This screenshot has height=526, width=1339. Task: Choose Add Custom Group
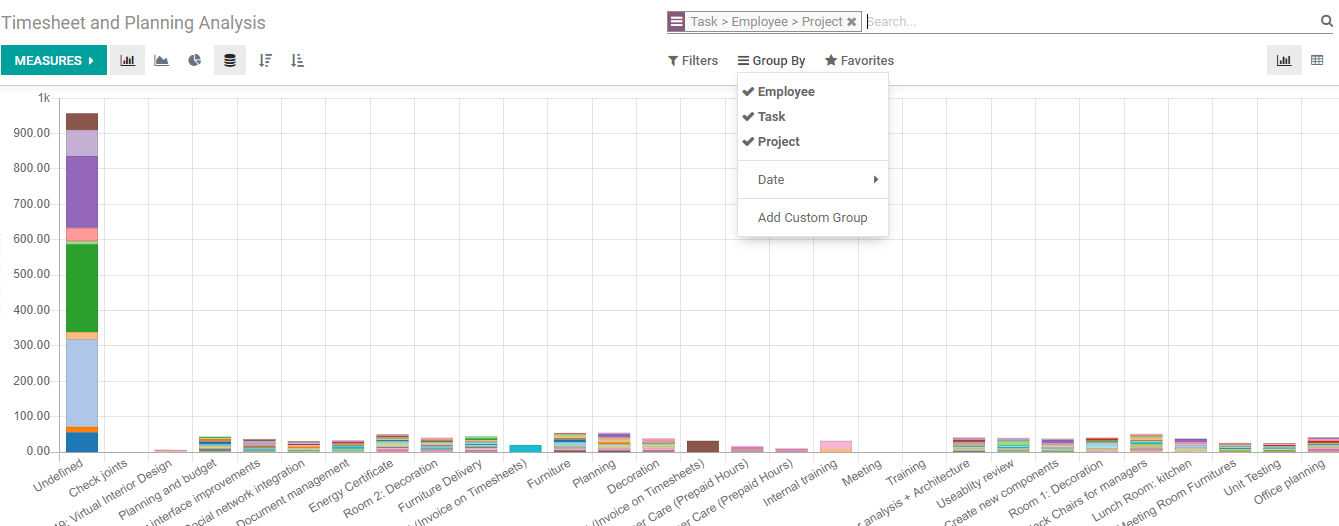tap(813, 218)
